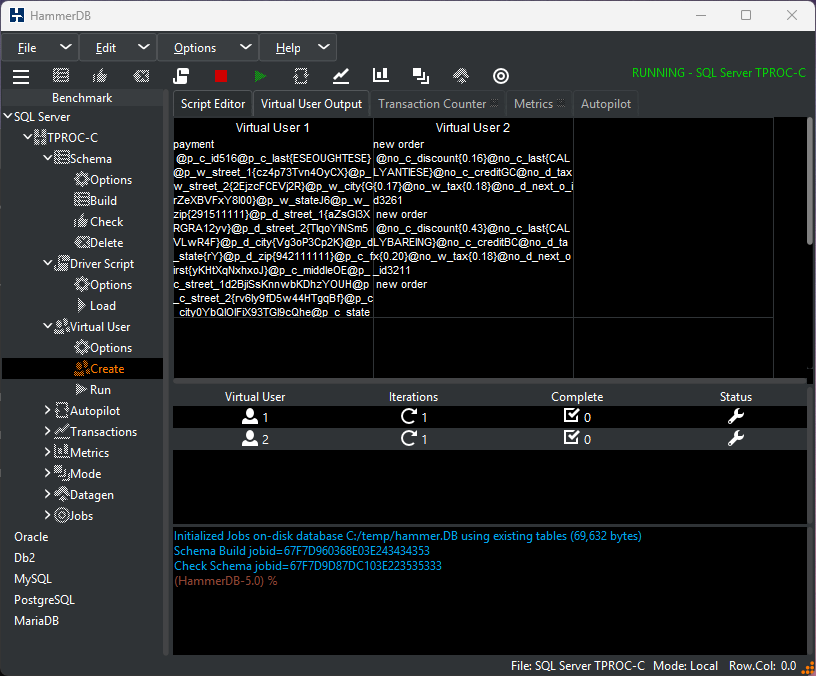Click the Datagen toolbar icon
816x676 pixels.
[461, 76]
